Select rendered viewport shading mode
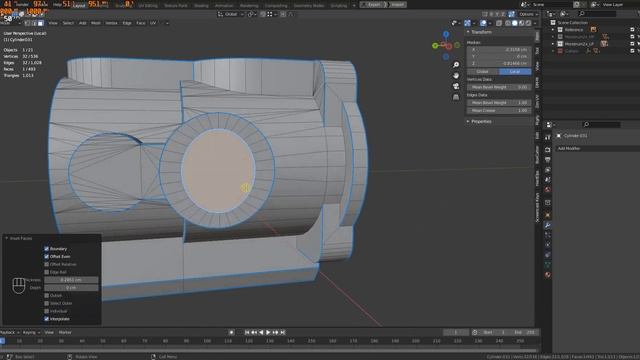Image resolution: width=640 pixels, height=360 pixels. (x=529, y=23)
